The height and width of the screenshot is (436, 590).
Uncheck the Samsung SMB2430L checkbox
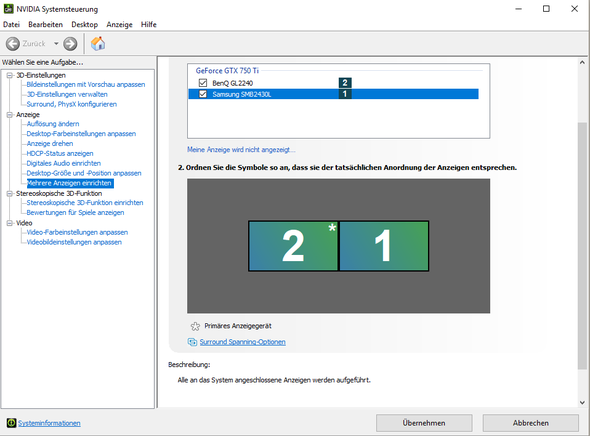203,94
